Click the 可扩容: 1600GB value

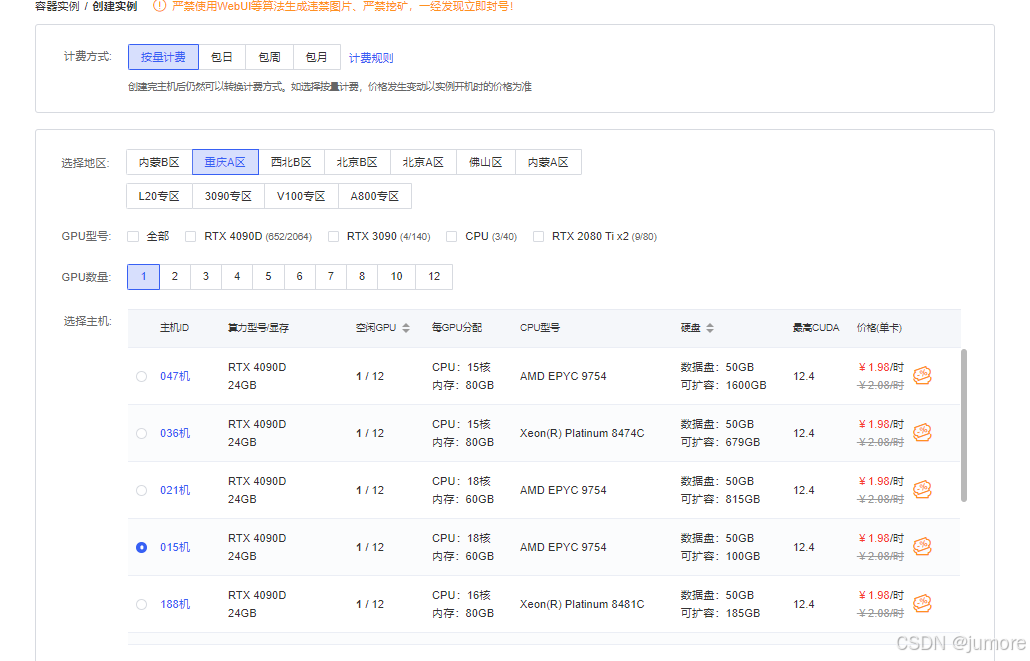click(x=724, y=386)
